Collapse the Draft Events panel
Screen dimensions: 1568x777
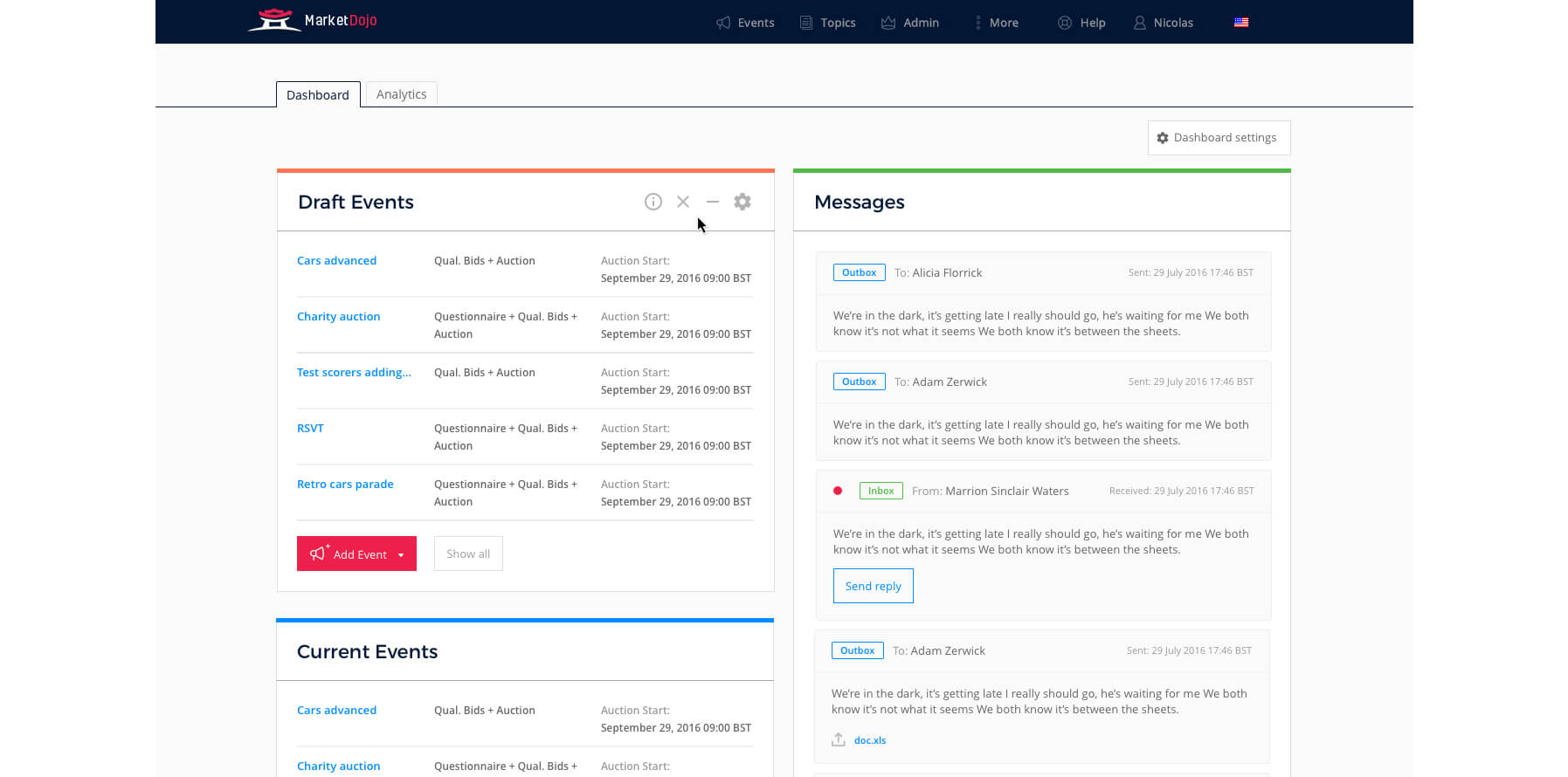(713, 202)
